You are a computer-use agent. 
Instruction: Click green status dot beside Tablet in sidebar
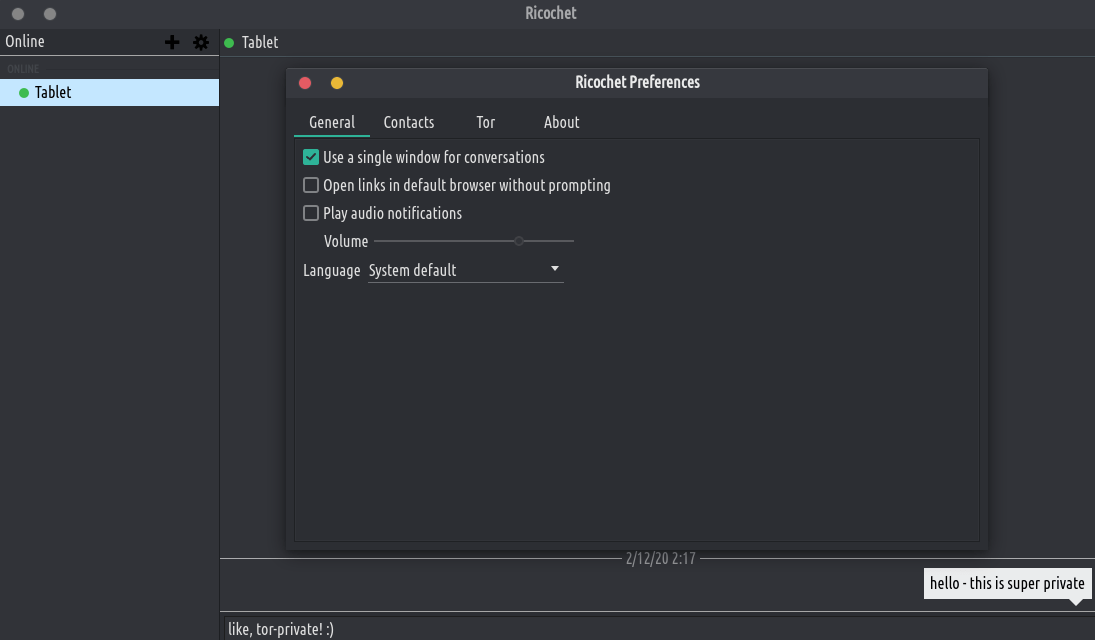point(24,93)
